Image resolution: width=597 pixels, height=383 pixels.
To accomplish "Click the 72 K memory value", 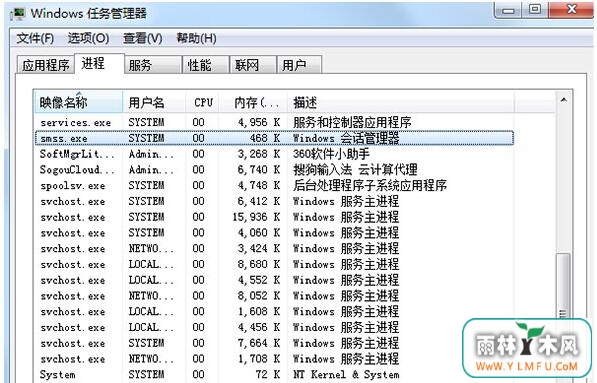I will pyautogui.click(x=268, y=375).
